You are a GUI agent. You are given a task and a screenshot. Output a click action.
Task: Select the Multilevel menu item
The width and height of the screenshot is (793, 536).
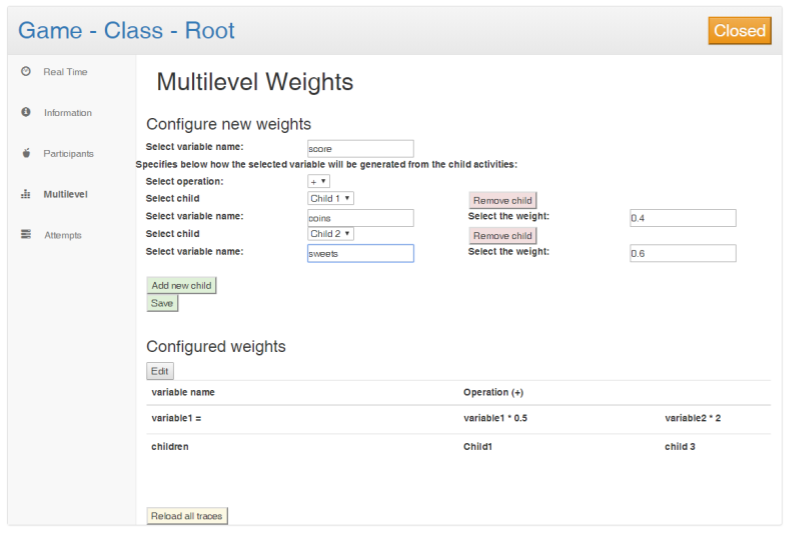click(65, 194)
